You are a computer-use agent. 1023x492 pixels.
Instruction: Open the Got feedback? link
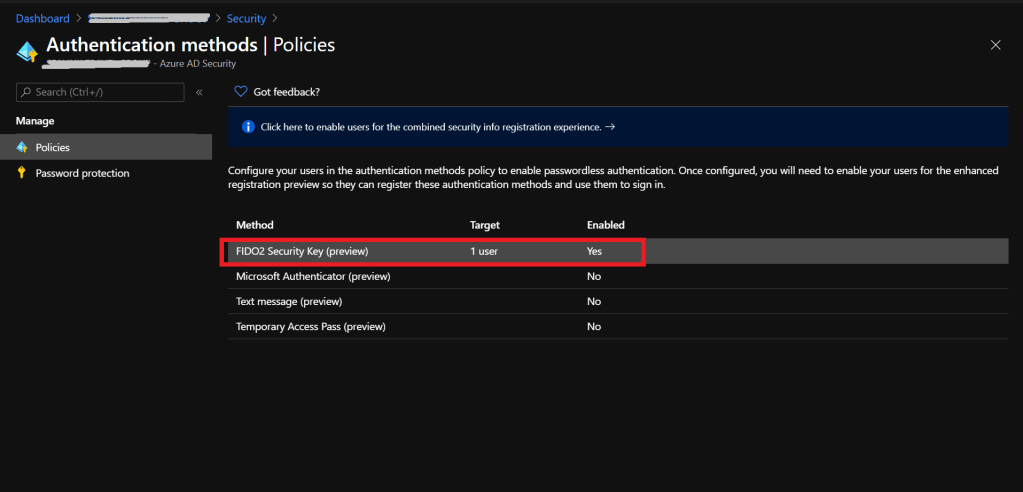click(x=286, y=92)
